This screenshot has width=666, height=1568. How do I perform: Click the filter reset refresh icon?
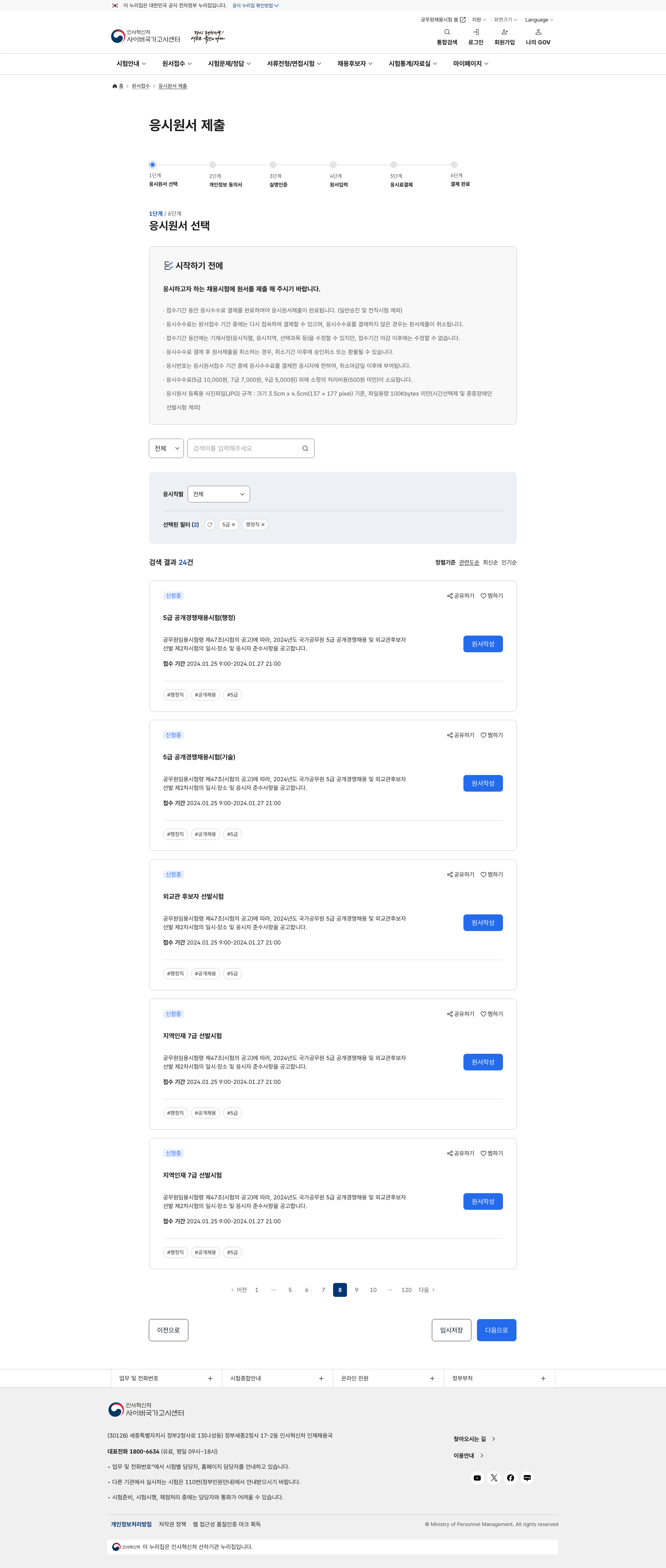[210, 525]
